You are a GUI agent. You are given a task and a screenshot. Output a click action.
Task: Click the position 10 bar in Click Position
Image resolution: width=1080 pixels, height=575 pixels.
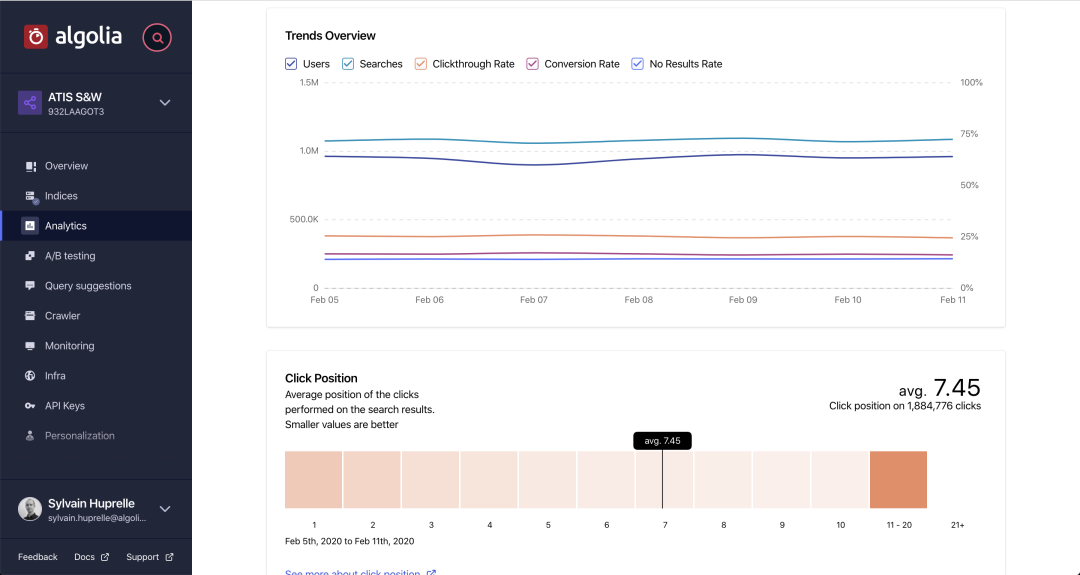(x=840, y=480)
